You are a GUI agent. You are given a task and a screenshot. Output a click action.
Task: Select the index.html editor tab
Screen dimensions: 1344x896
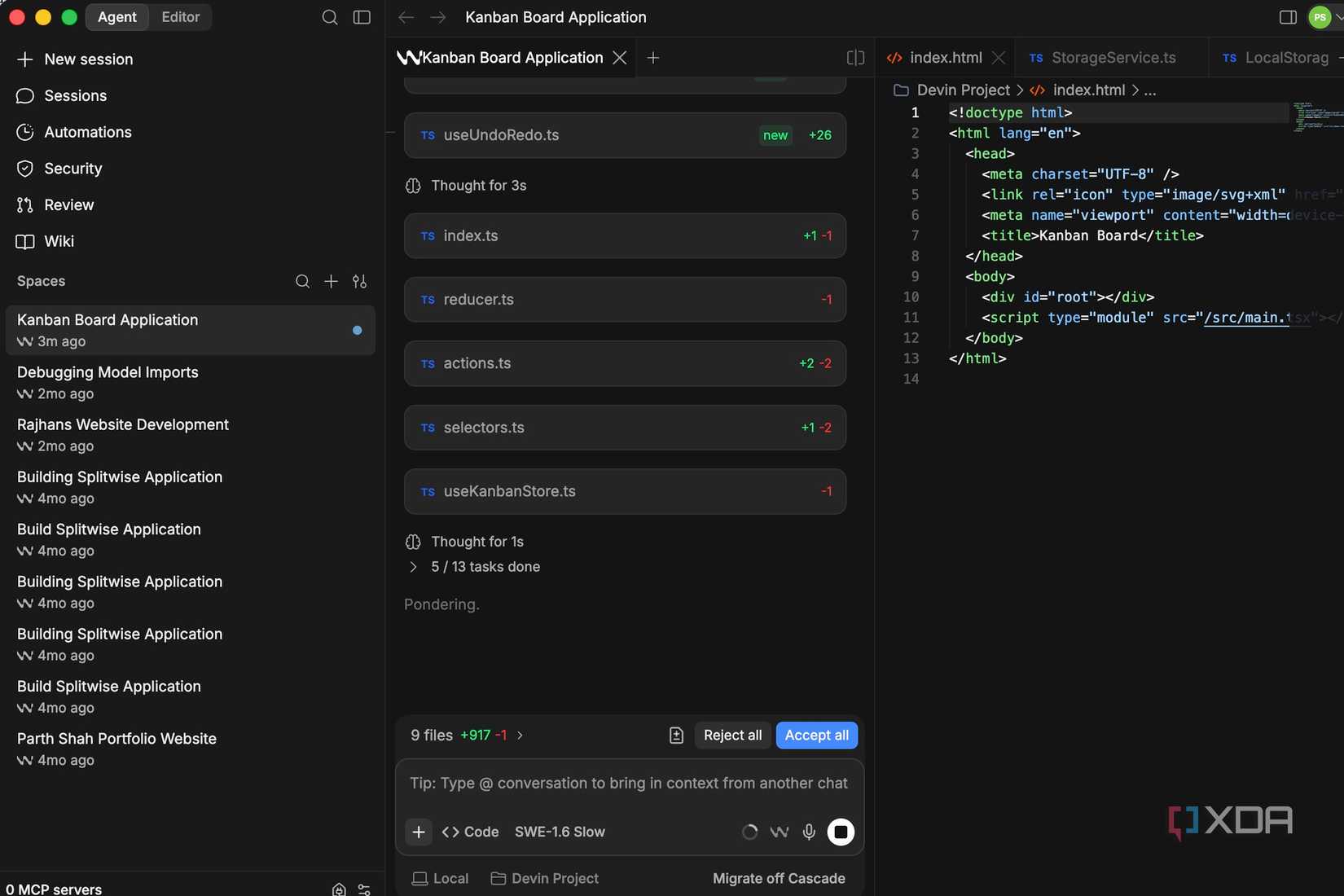pos(945,58)
